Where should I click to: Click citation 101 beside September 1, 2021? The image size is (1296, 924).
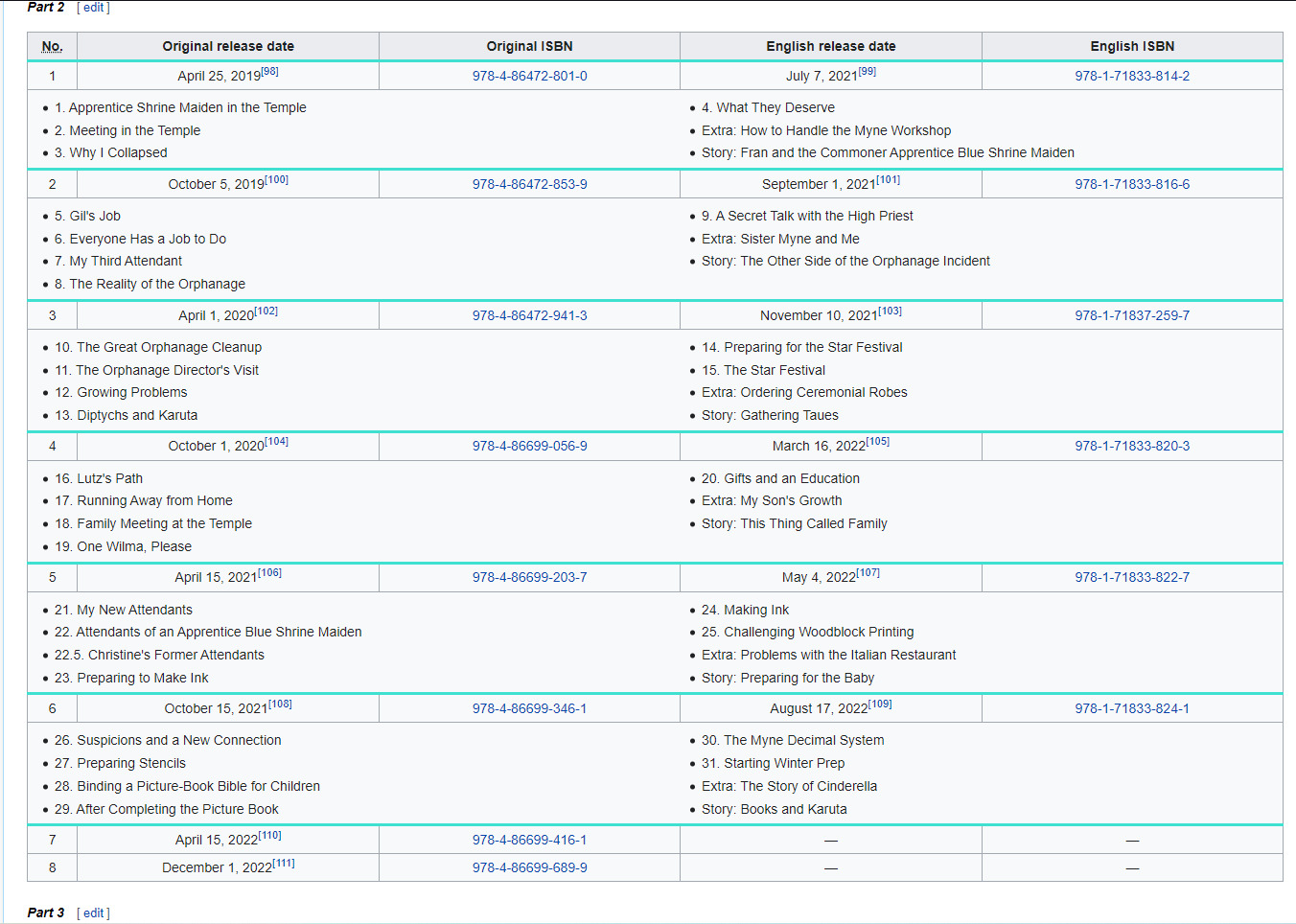(x=888, y=180)
